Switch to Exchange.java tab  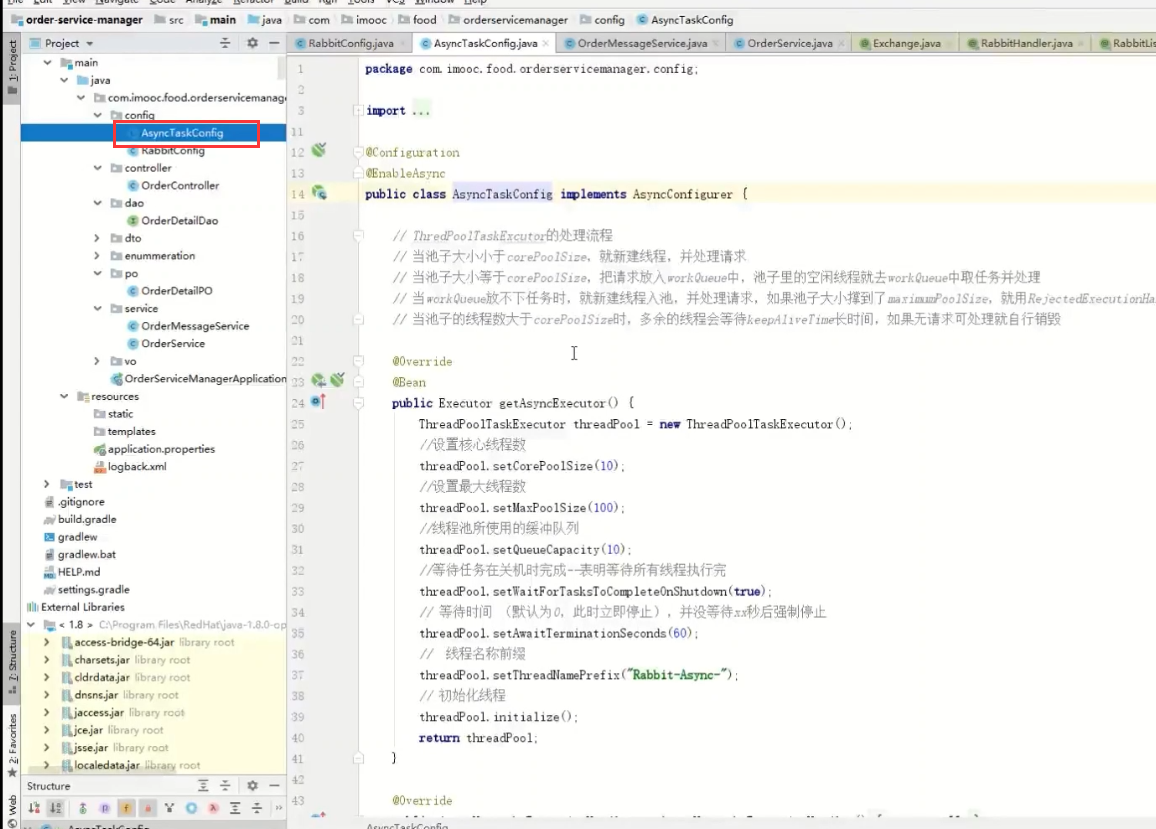pyautogui.click(x=905, y=44)
